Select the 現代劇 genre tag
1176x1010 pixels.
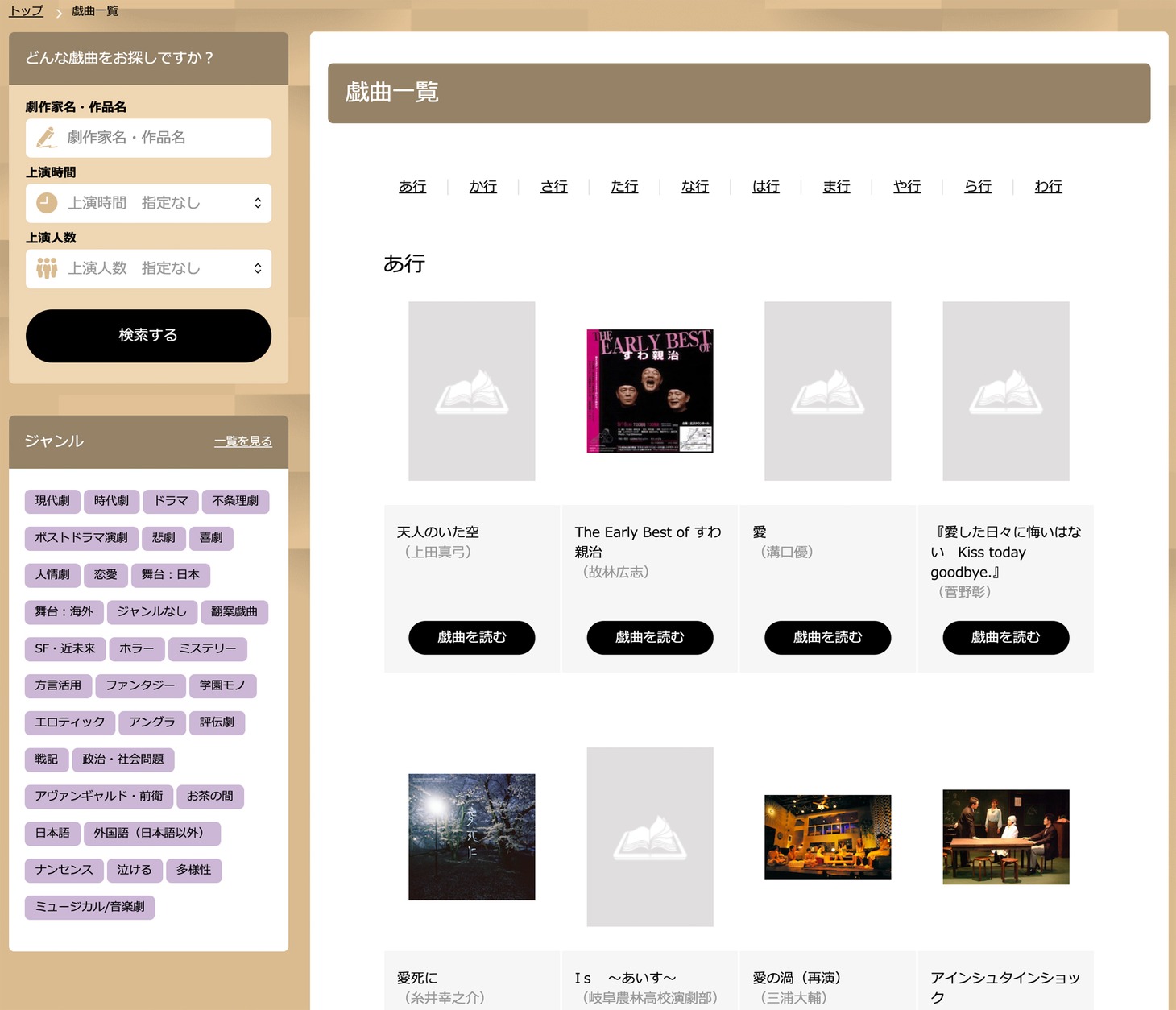click(x=52, y=501)
